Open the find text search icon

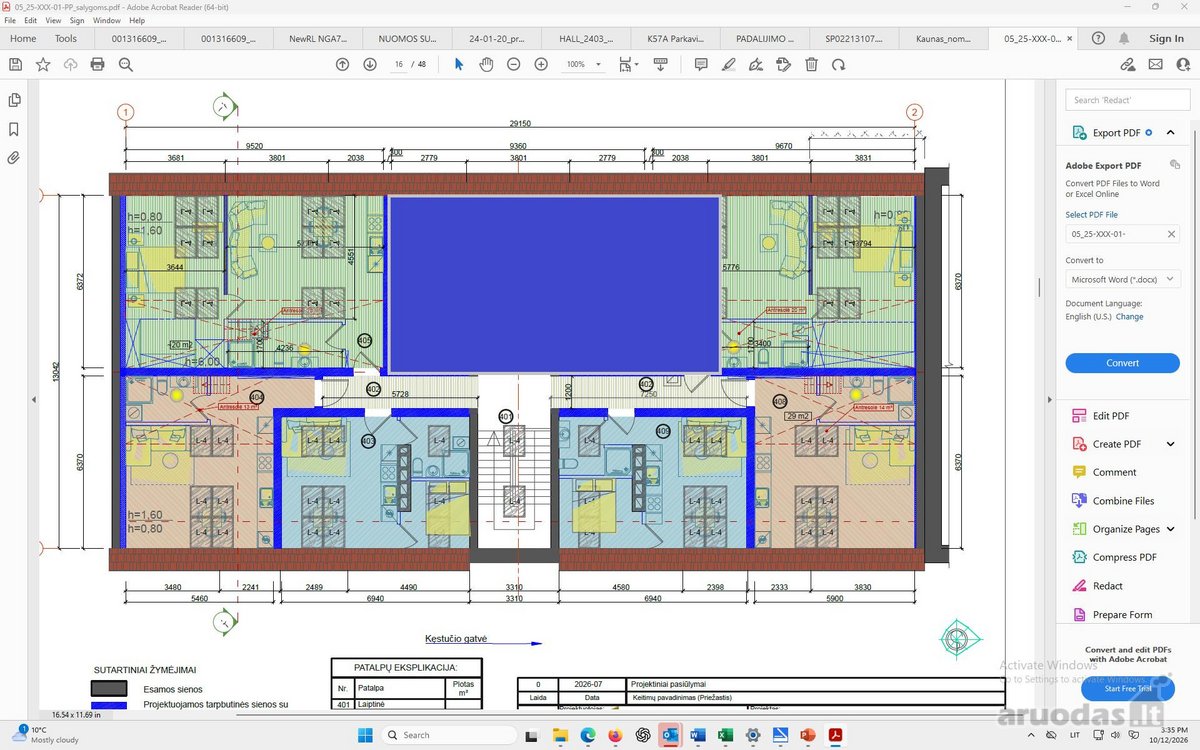click(x=125, y=64)
